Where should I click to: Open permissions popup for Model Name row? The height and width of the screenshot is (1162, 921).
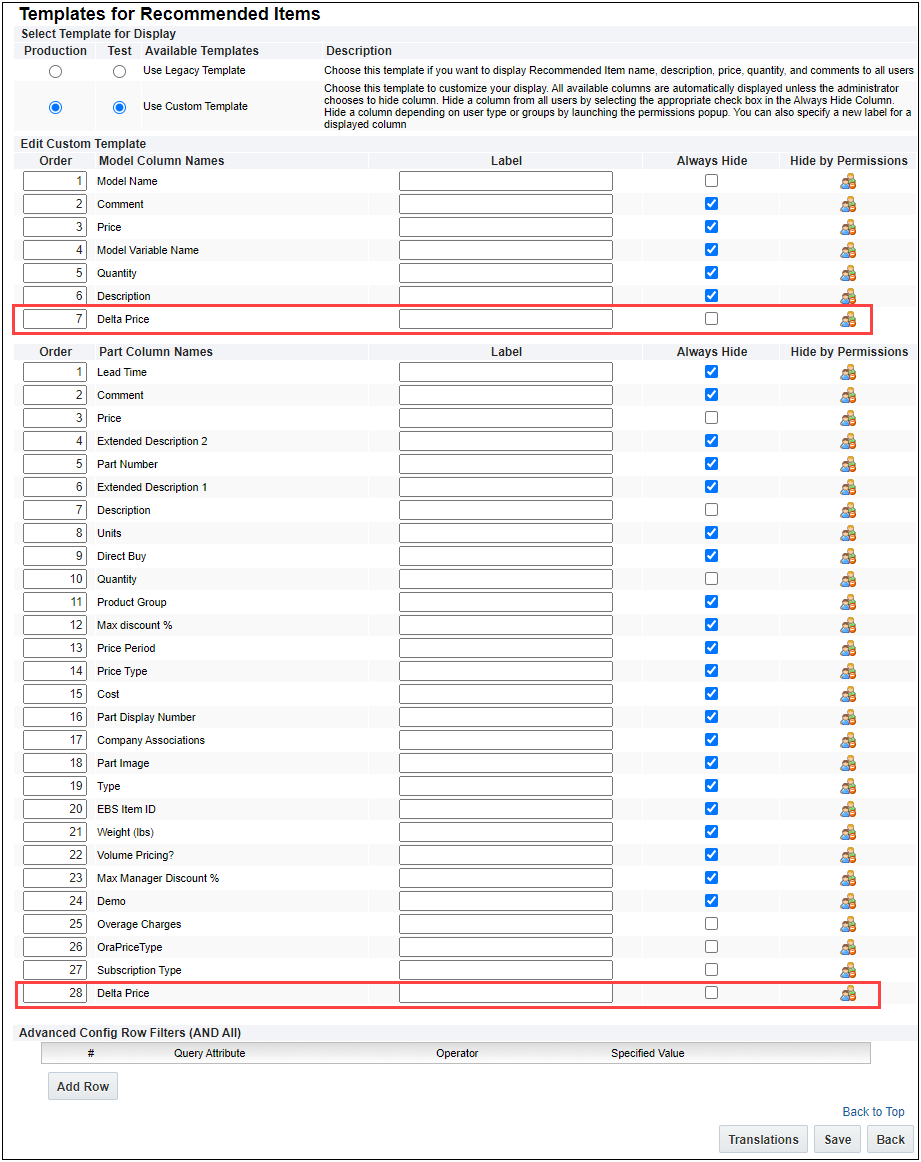pos(848,182)
